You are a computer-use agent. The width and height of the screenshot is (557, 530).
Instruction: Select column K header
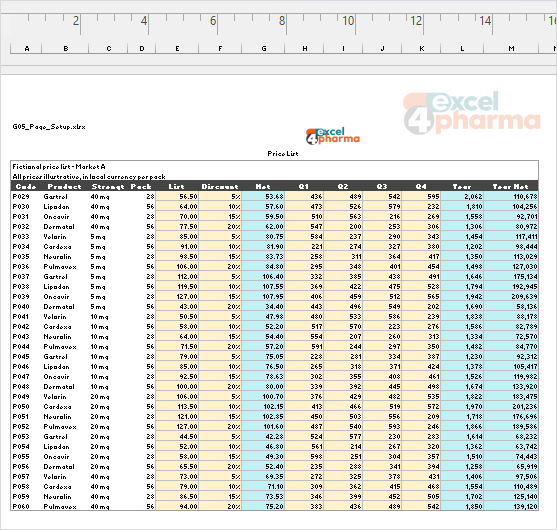pos(421,48)
